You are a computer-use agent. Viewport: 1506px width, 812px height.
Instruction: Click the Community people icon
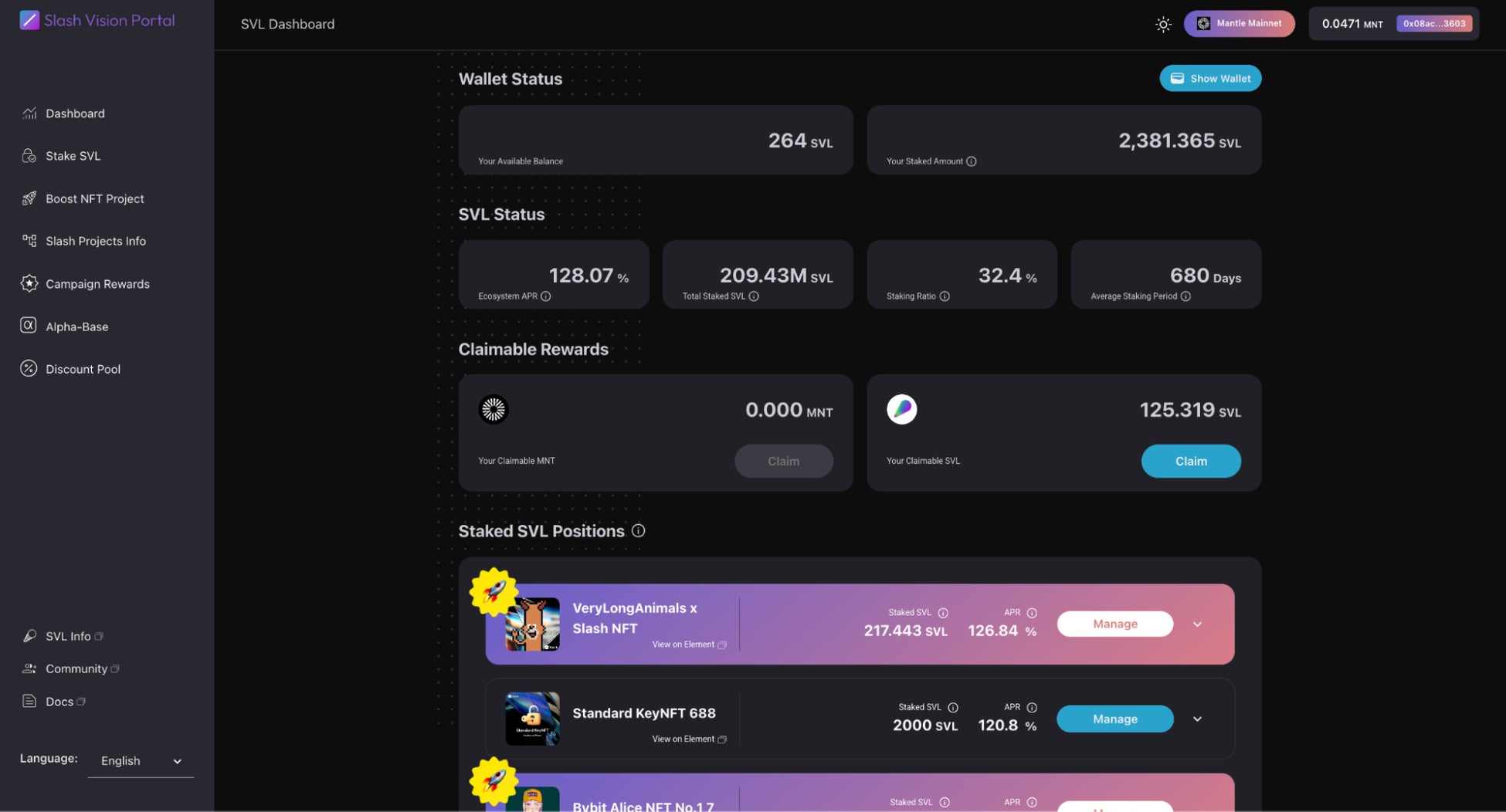pos(29,668)
